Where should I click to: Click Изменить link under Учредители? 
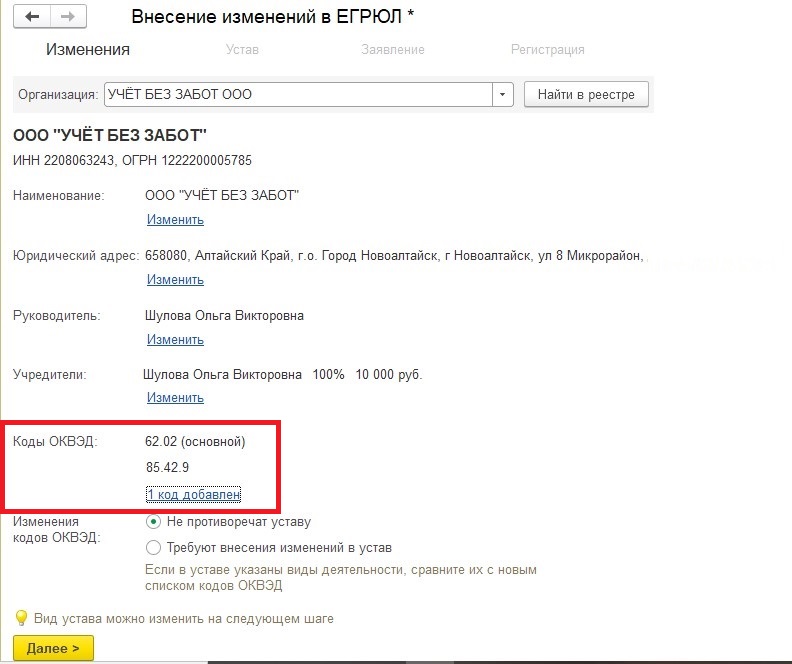(x=175, y=397)
